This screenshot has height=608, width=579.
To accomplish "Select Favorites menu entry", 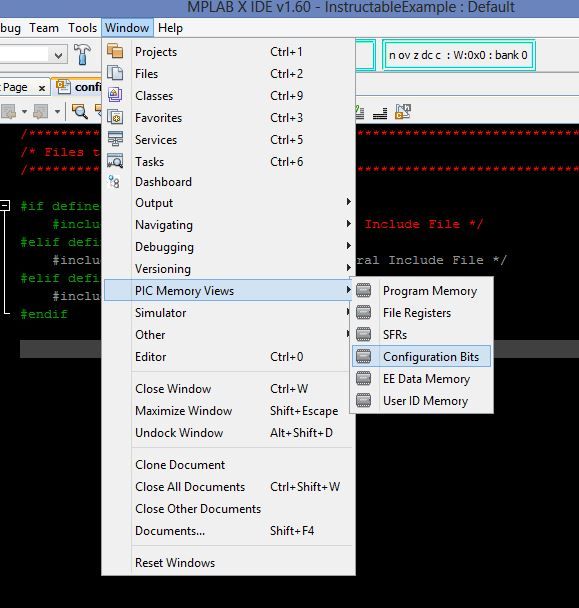I will click(x=229, y=117).
